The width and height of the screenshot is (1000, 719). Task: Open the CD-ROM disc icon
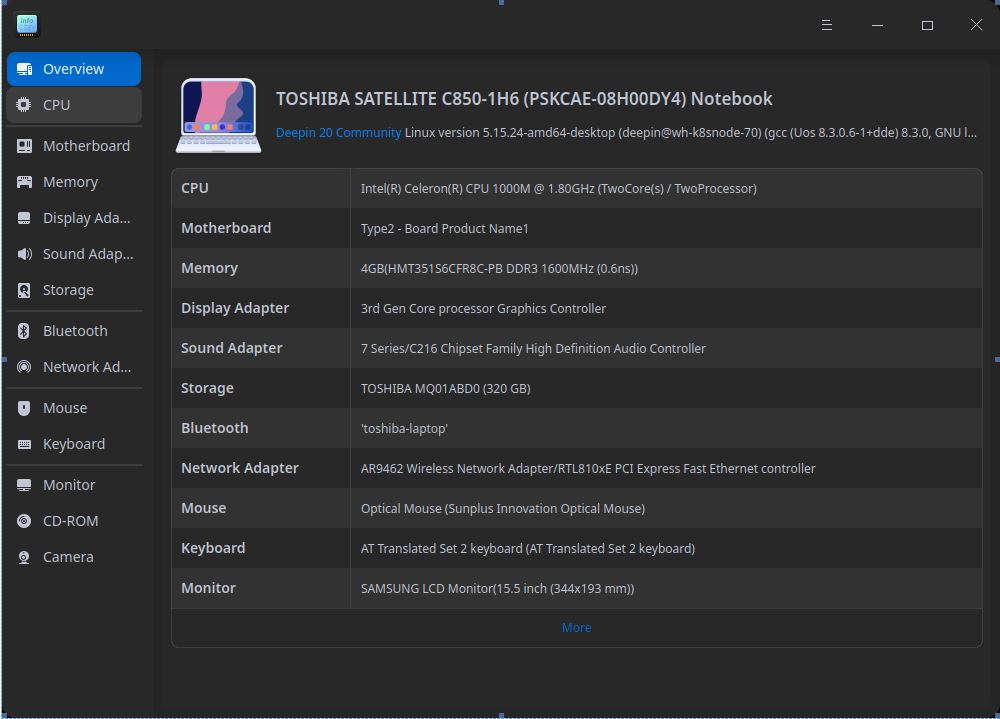click(24, 521)
